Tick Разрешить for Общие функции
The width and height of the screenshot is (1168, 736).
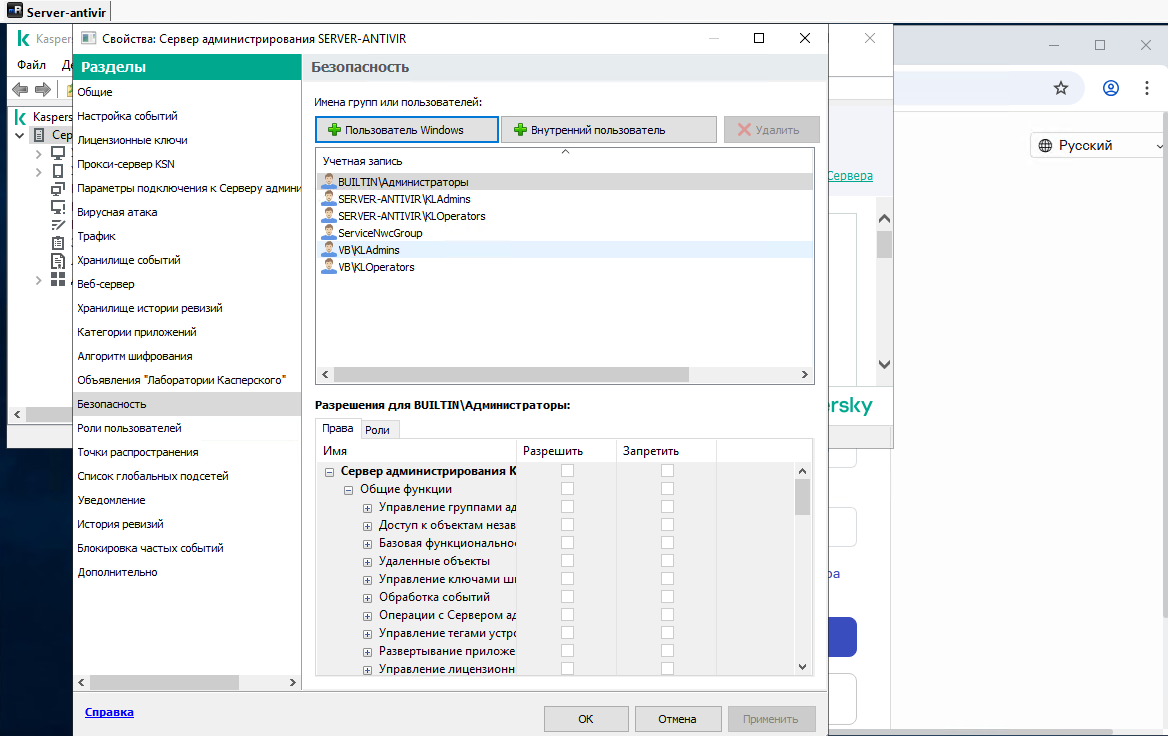(568, 489)
